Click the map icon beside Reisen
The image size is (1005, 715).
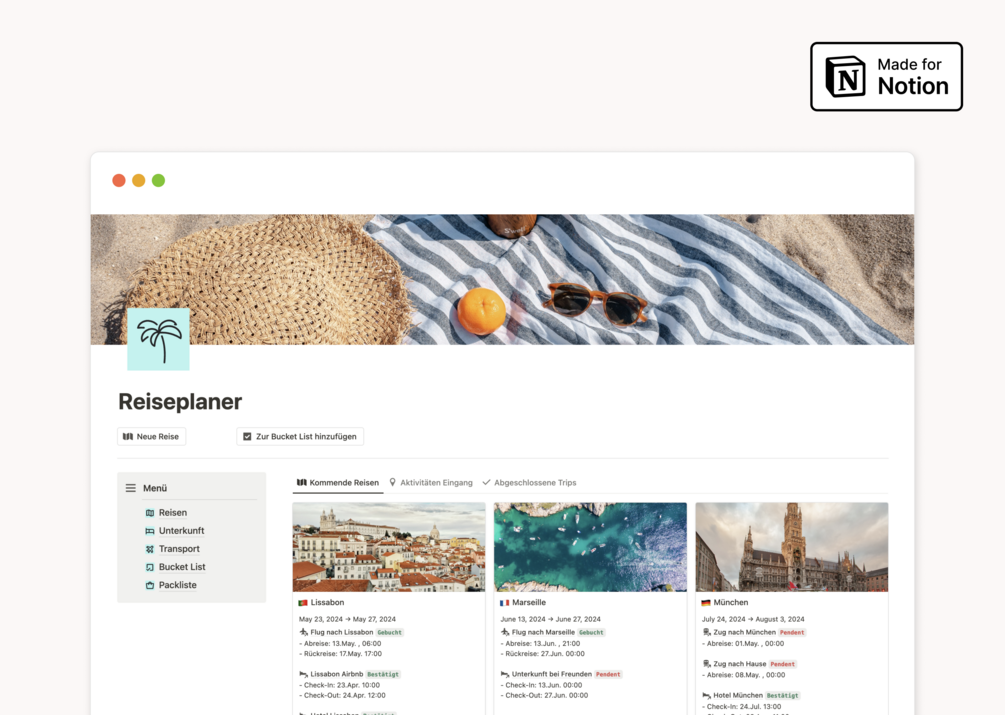pyautogui.click(x=150, y=513)
